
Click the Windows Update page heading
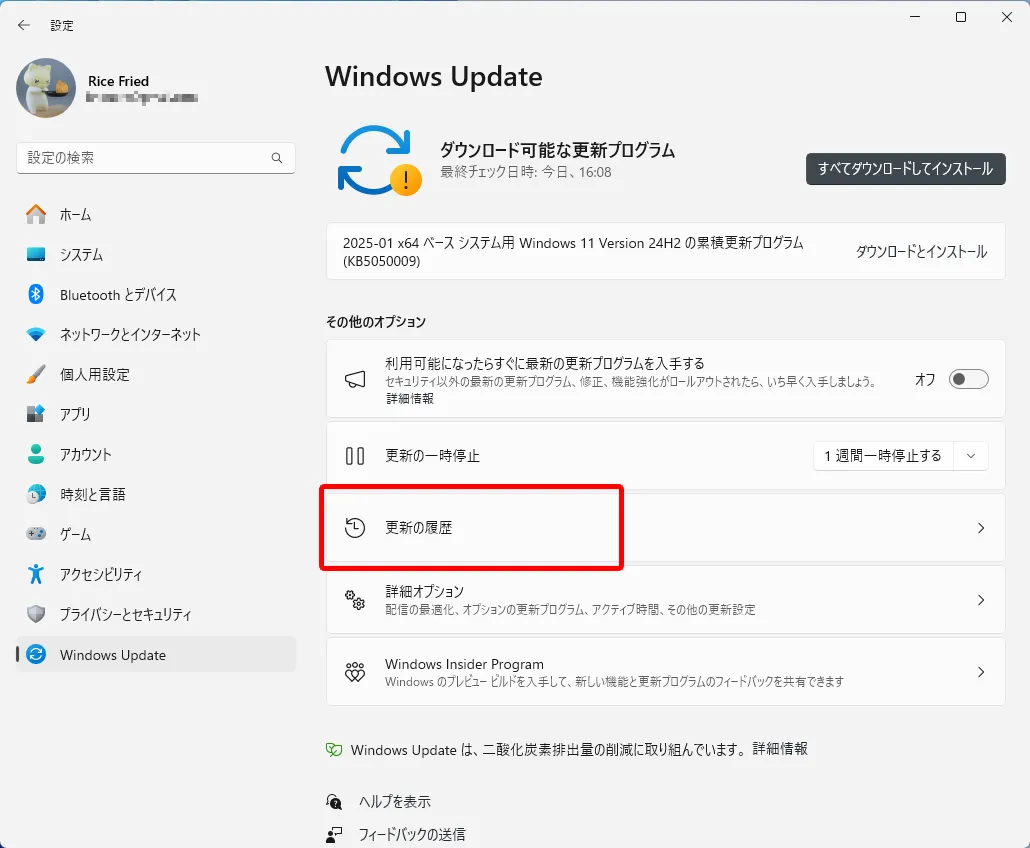coord(434,76)
